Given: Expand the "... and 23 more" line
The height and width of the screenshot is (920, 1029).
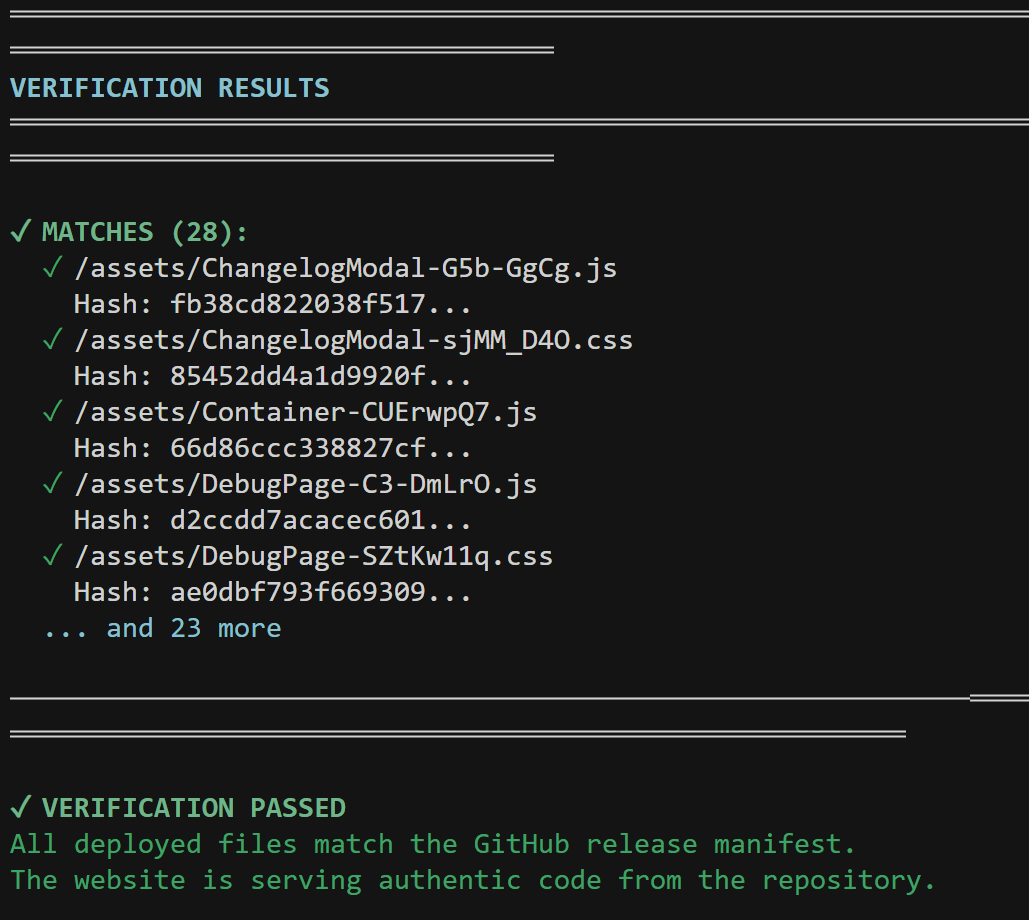Looking at the screenshot, I should click(x=162, y=628).
